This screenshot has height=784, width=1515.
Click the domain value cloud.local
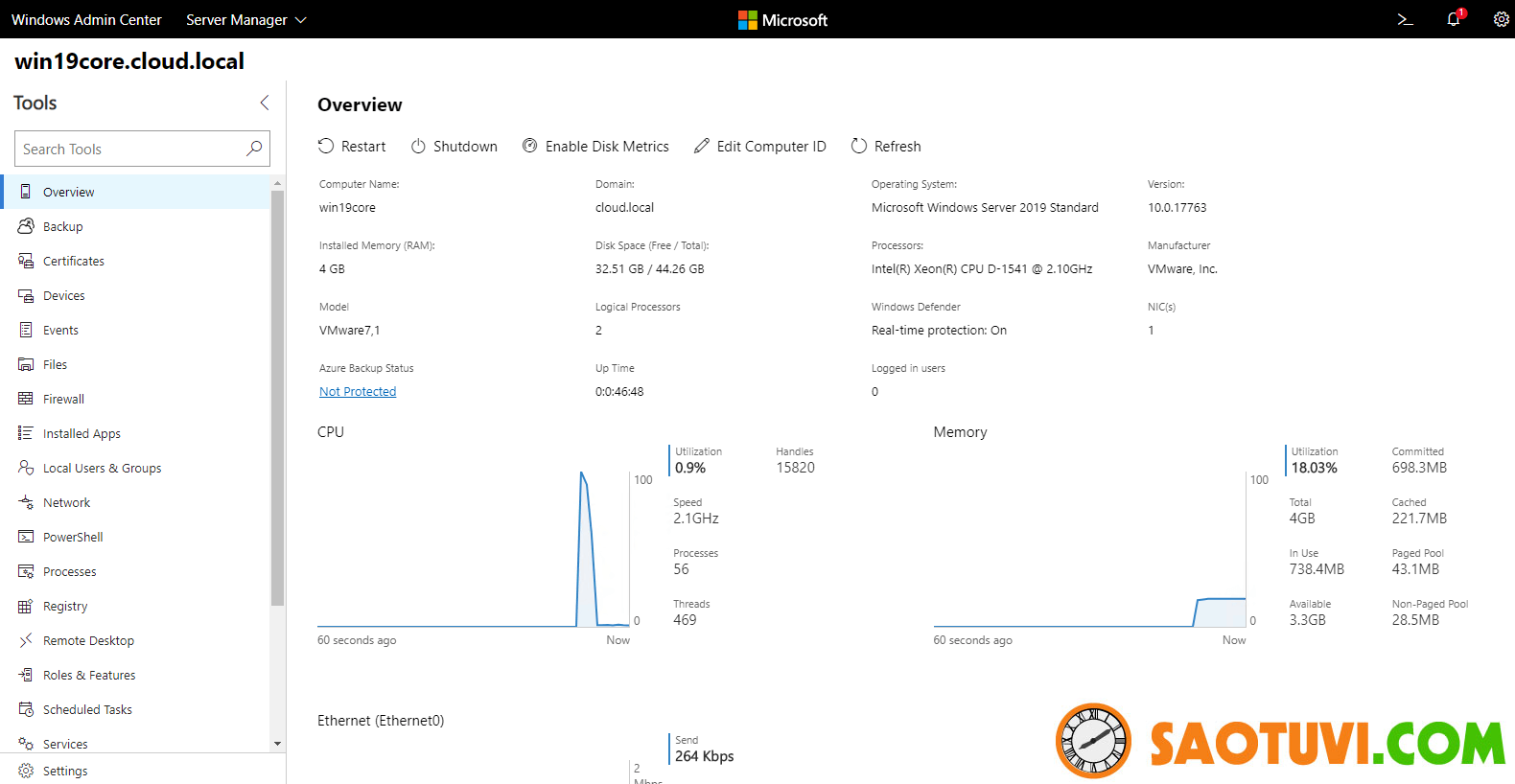tap(624, 207)
